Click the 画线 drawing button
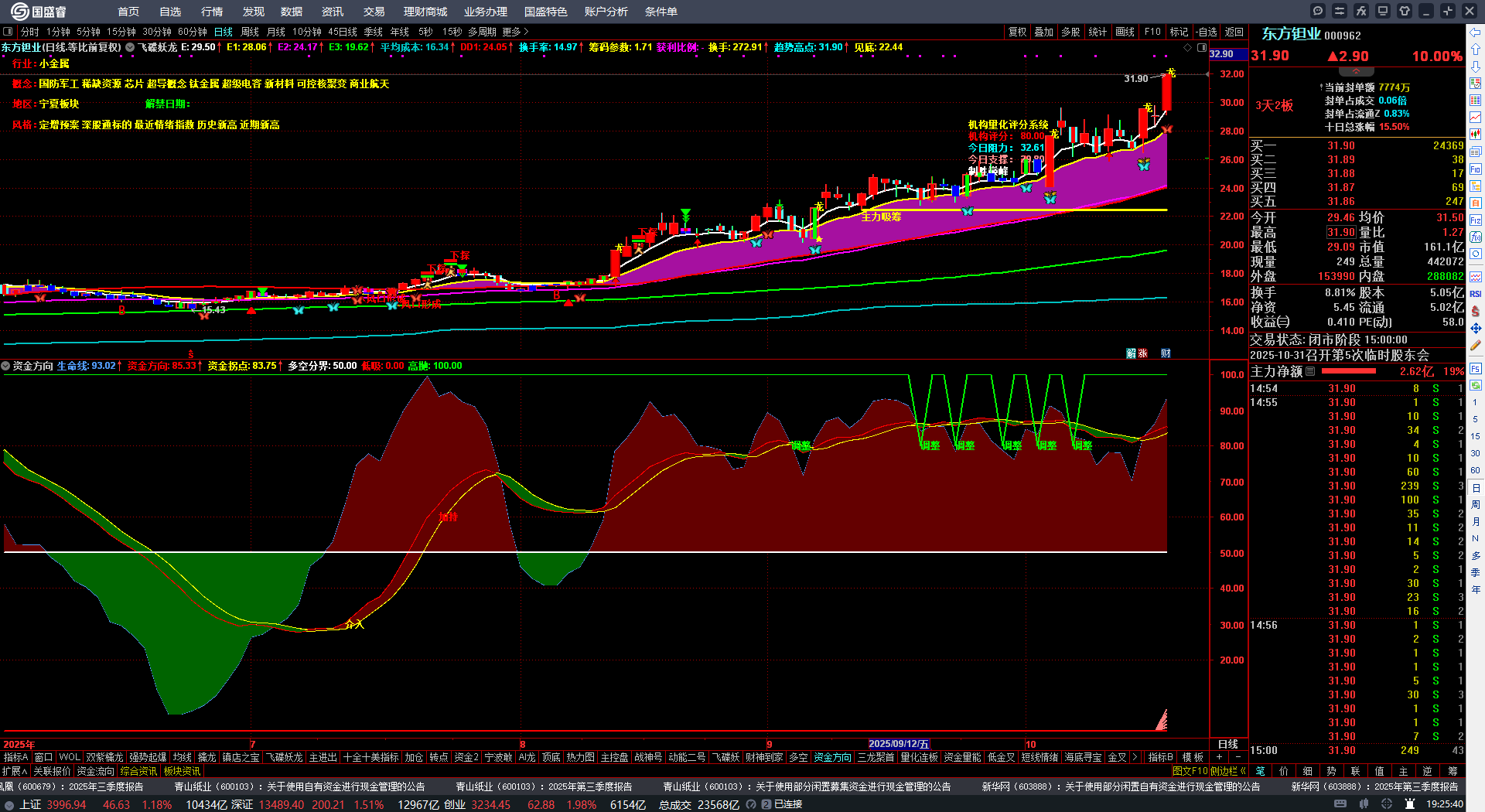This screenshot has width=1485, height=812. [1125, 32]
